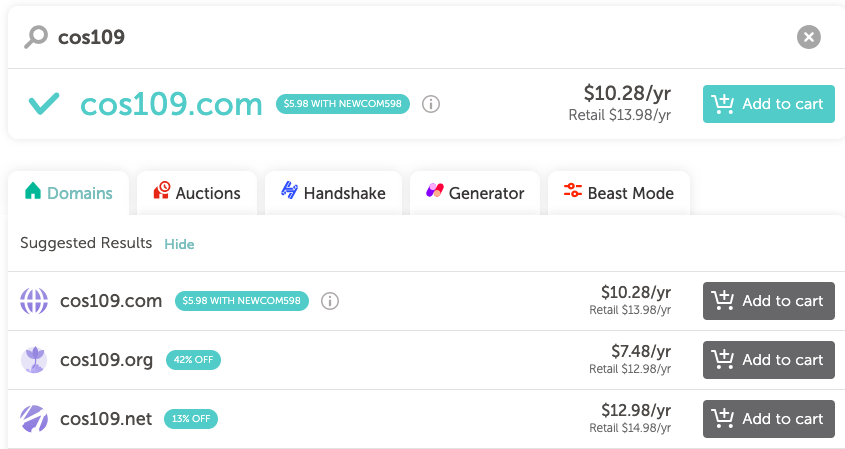The image size is (845, 449).
Task: Click the globe icon next to cos109.com
Action: click(34, 301)
